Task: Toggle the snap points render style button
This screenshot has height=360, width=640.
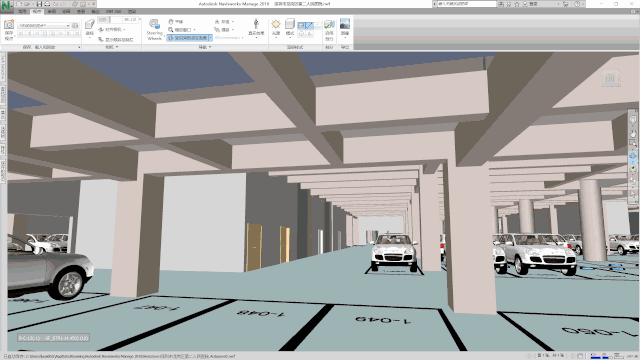Action: pyautogui.click(x=301, y=34)
